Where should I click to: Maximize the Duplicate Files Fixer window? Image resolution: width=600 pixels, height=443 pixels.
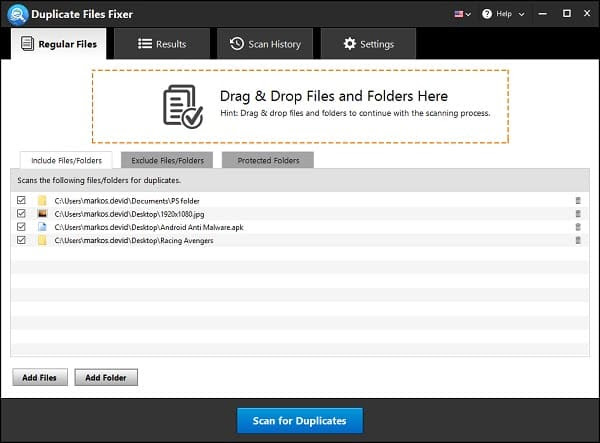[567, 14]
